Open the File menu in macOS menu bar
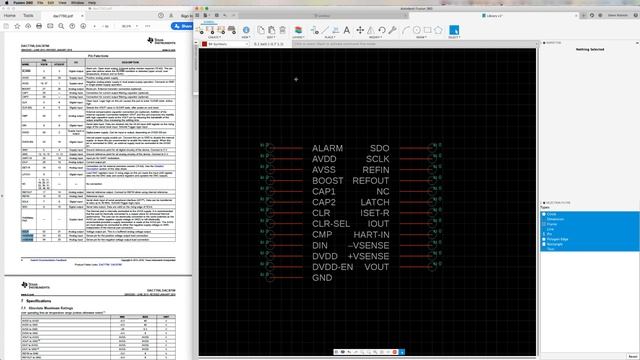Screen dimensions: 640x360 (40, 2)
